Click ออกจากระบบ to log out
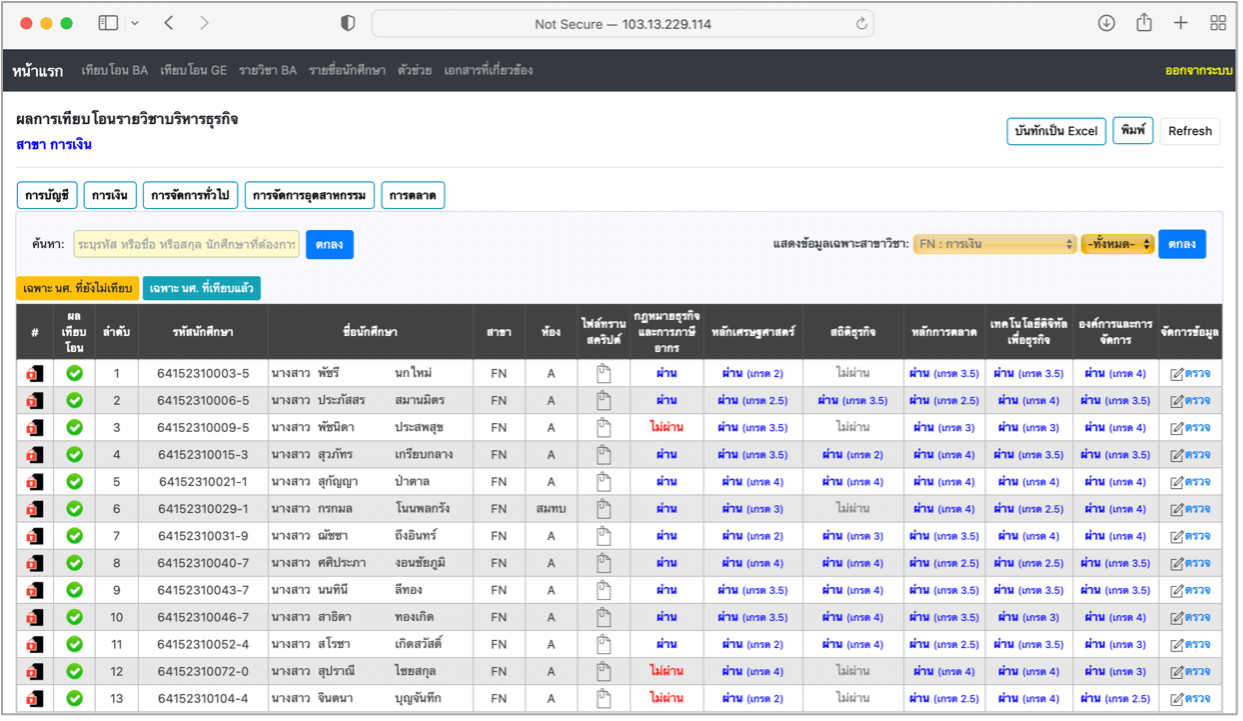1243x721 pixels. coord(1198,70)
